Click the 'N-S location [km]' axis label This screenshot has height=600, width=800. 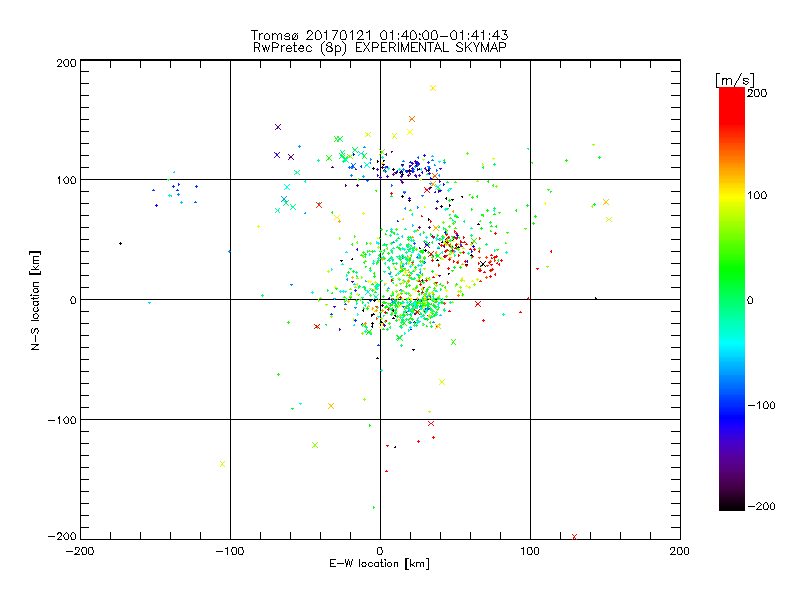click(35, 300)
